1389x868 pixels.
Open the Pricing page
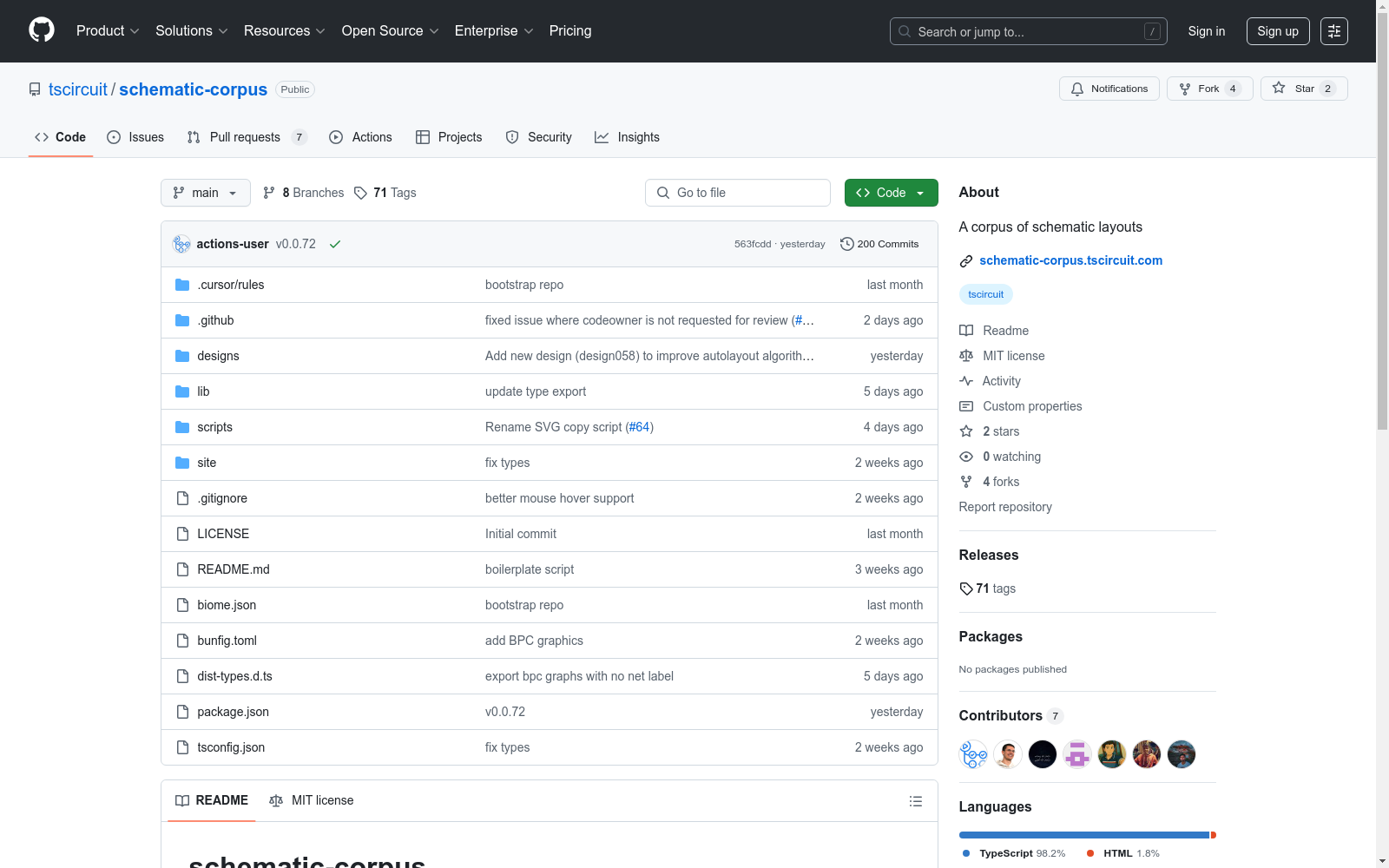pos(570,31)
